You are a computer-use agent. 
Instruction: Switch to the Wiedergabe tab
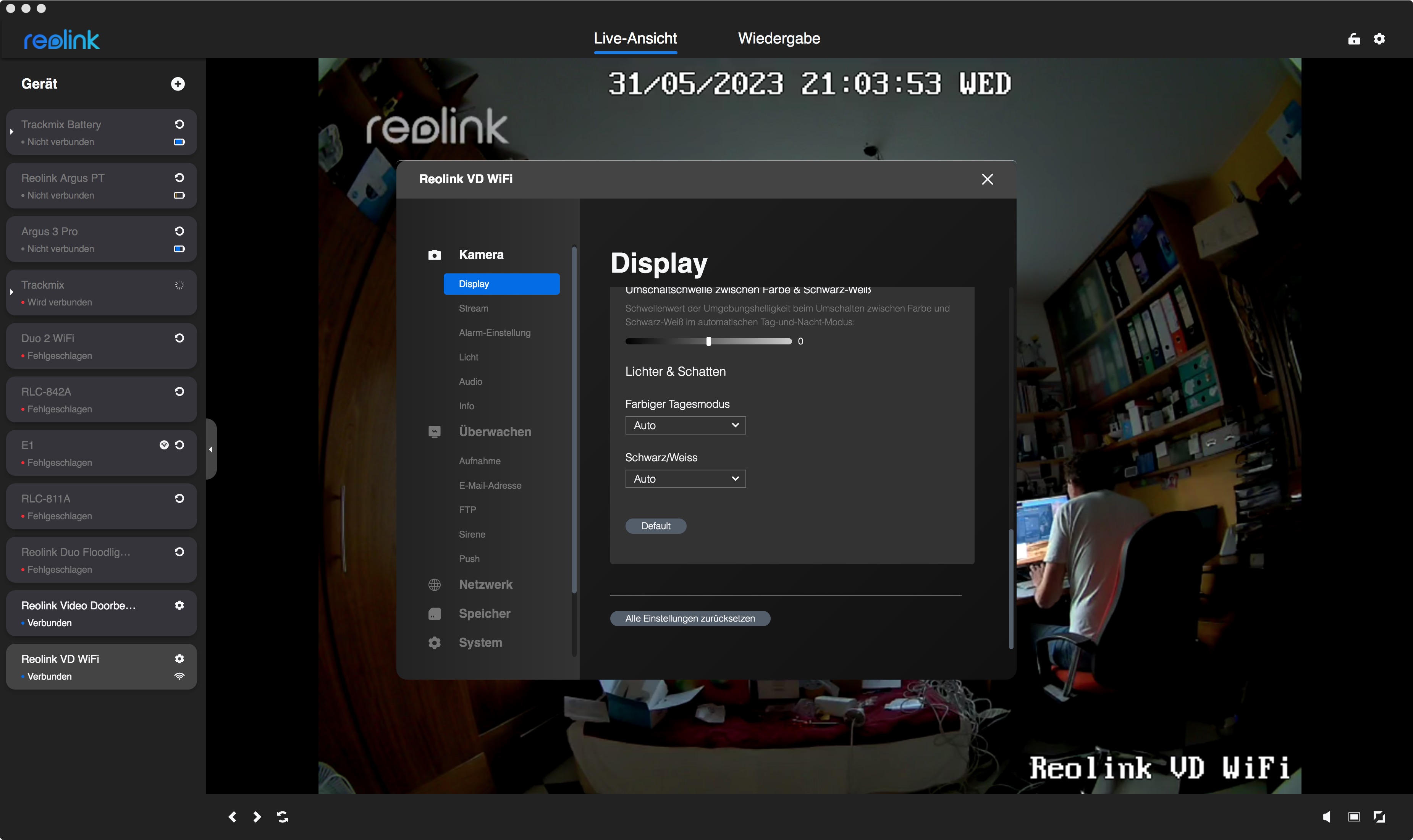coord(778,39)
